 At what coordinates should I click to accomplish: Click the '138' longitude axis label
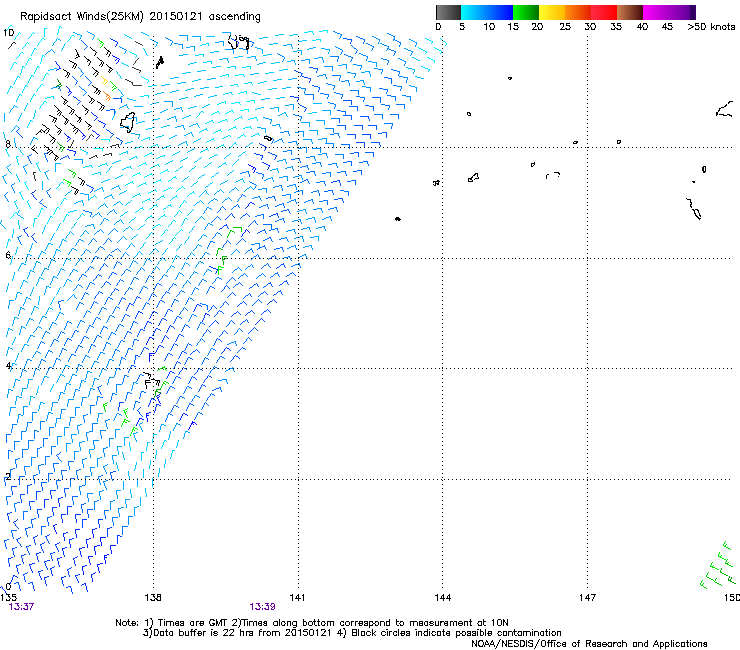click(153, 598)
